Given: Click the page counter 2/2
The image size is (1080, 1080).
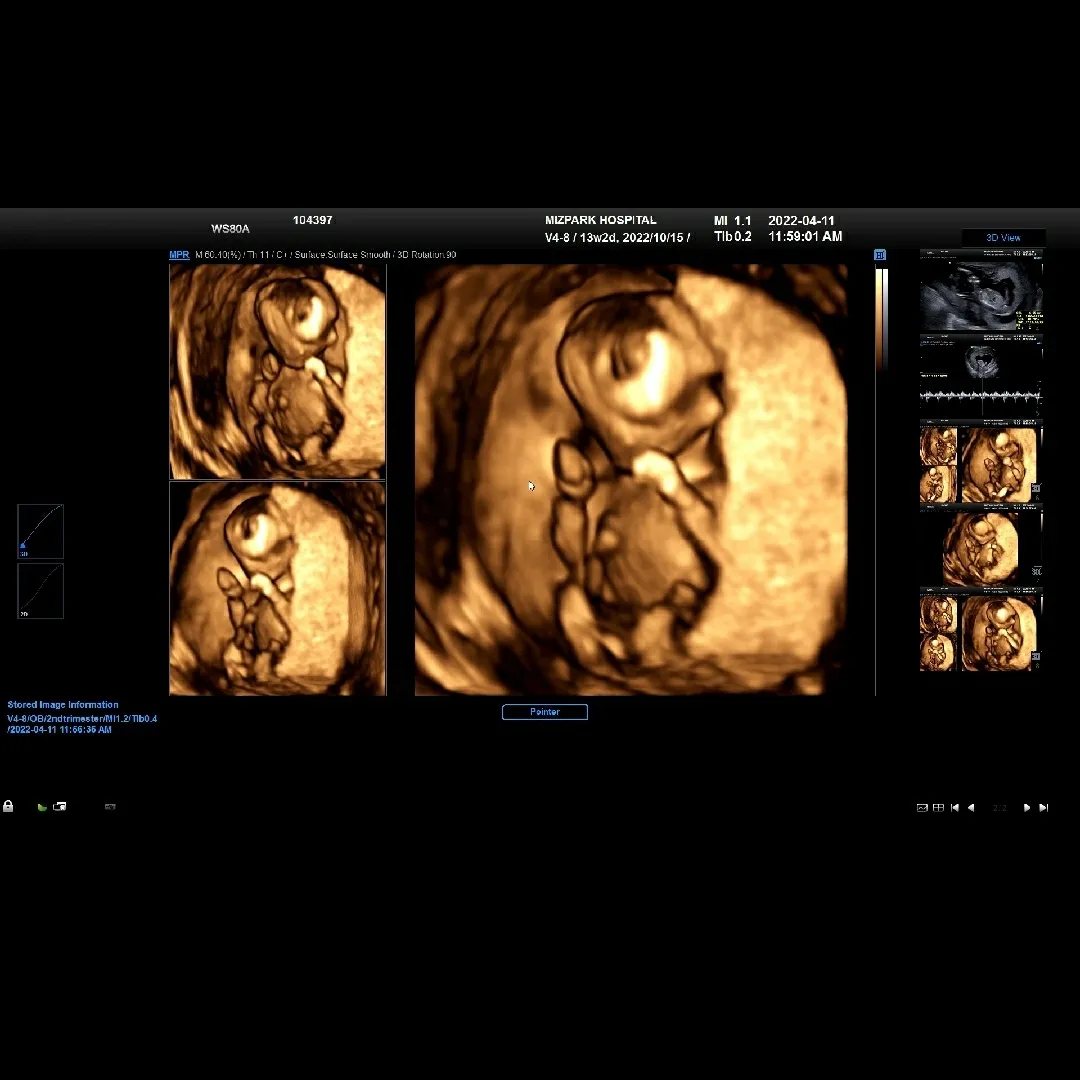Looking at the screenshot, I should tap(1000, 807).
